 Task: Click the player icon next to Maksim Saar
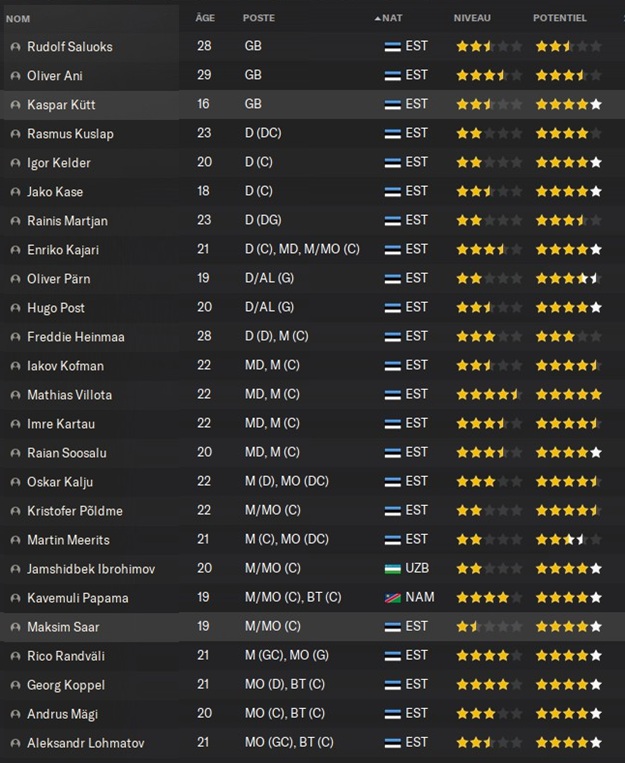(x=15, y=627)
